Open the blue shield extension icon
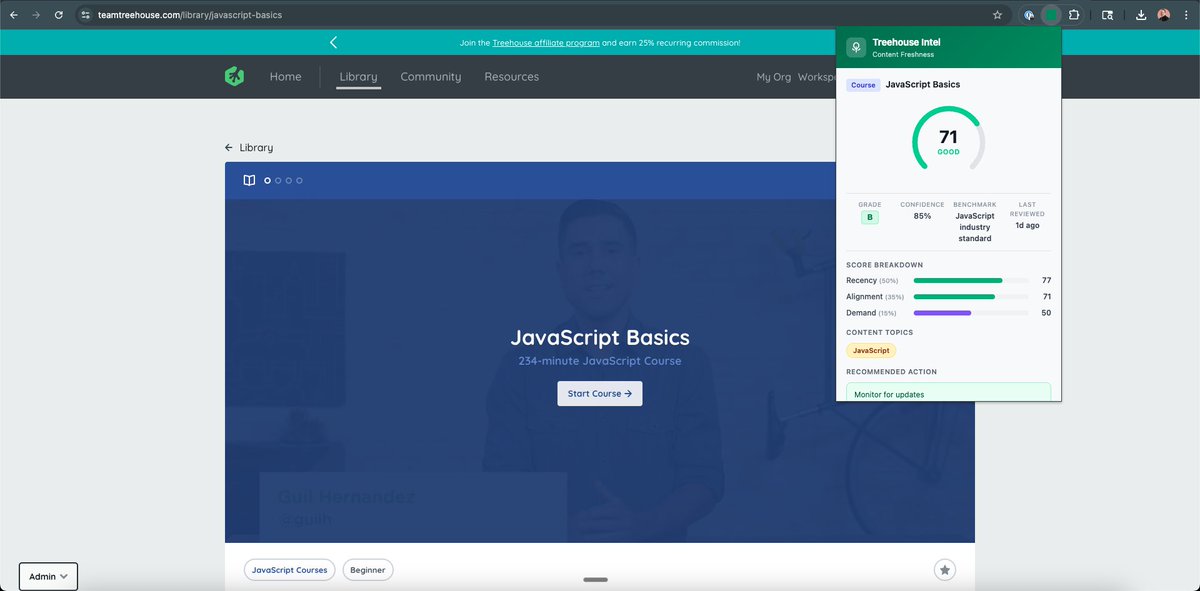 (1029, 15)
